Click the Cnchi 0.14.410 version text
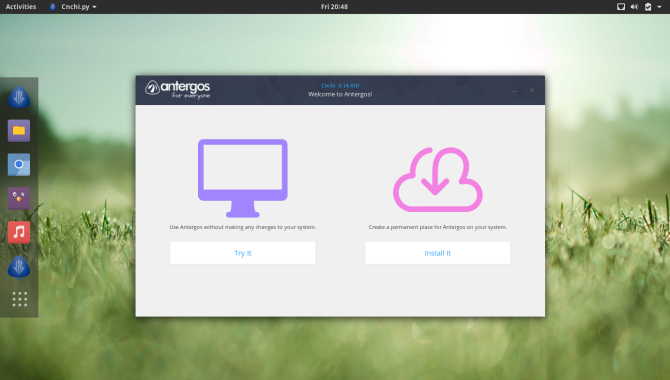Image resolution: width=670 pixels, height=380 pixels. [x=340, y=85]
